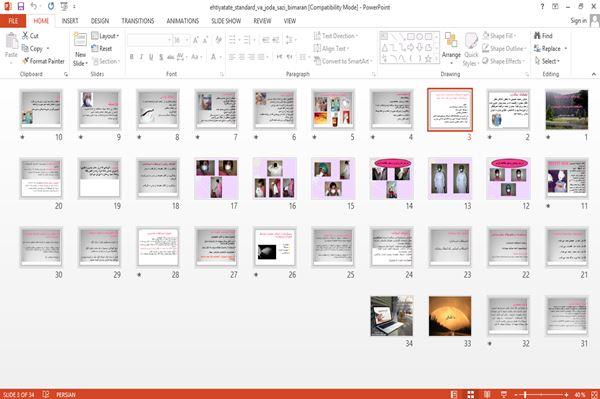This screenshot has height=399, width=600.
Task: Open the Shape Fill dropdown
Action: pos(499,36)
